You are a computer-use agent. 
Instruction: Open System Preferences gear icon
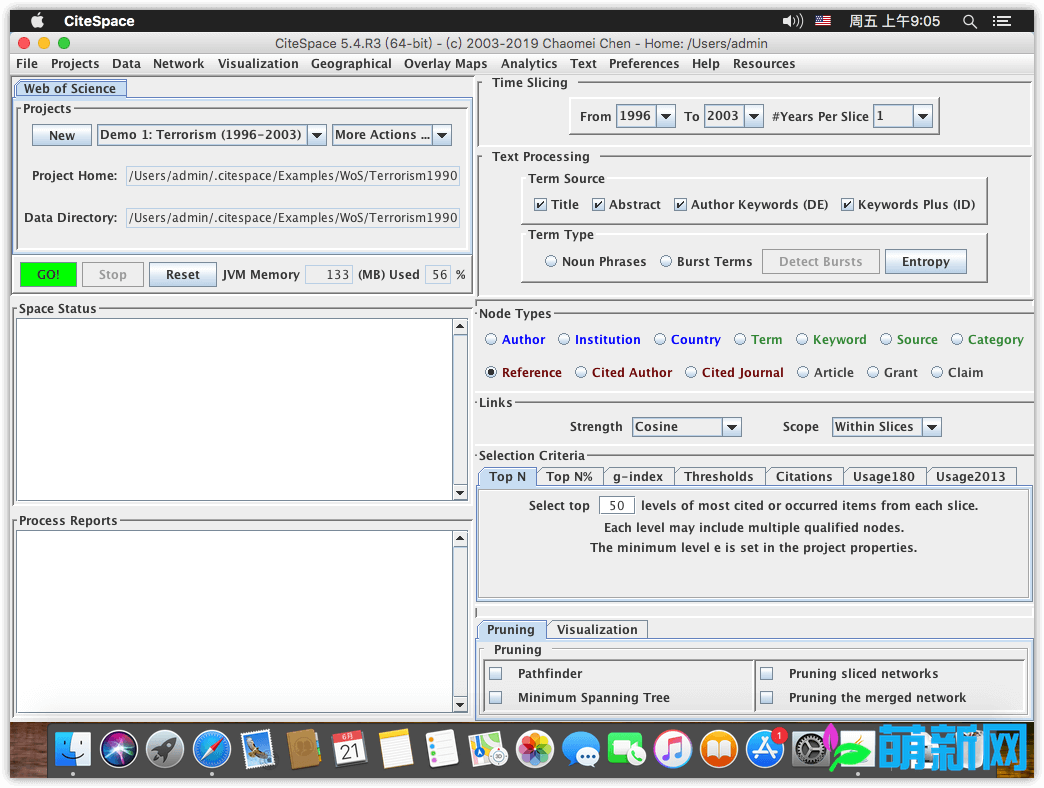(x=810, y=749)
